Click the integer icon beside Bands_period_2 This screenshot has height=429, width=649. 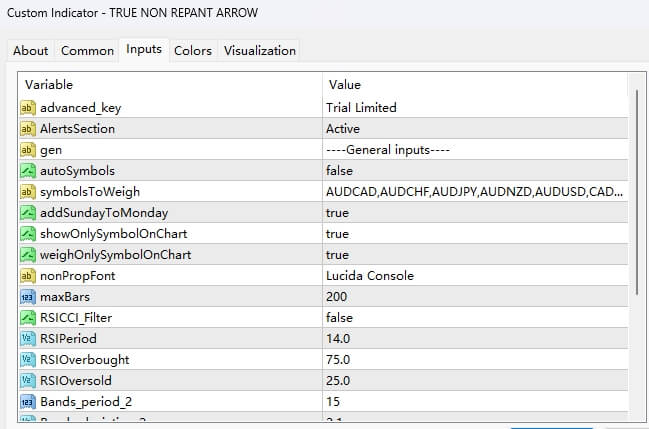pos(27,402)
